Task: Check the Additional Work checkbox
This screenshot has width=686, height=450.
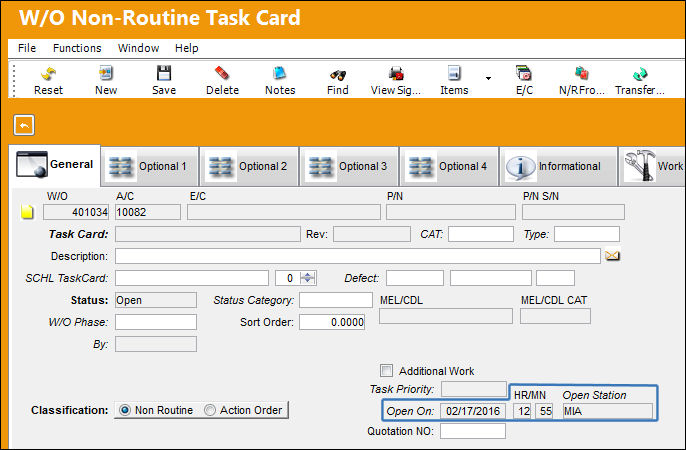Action: 386,371
